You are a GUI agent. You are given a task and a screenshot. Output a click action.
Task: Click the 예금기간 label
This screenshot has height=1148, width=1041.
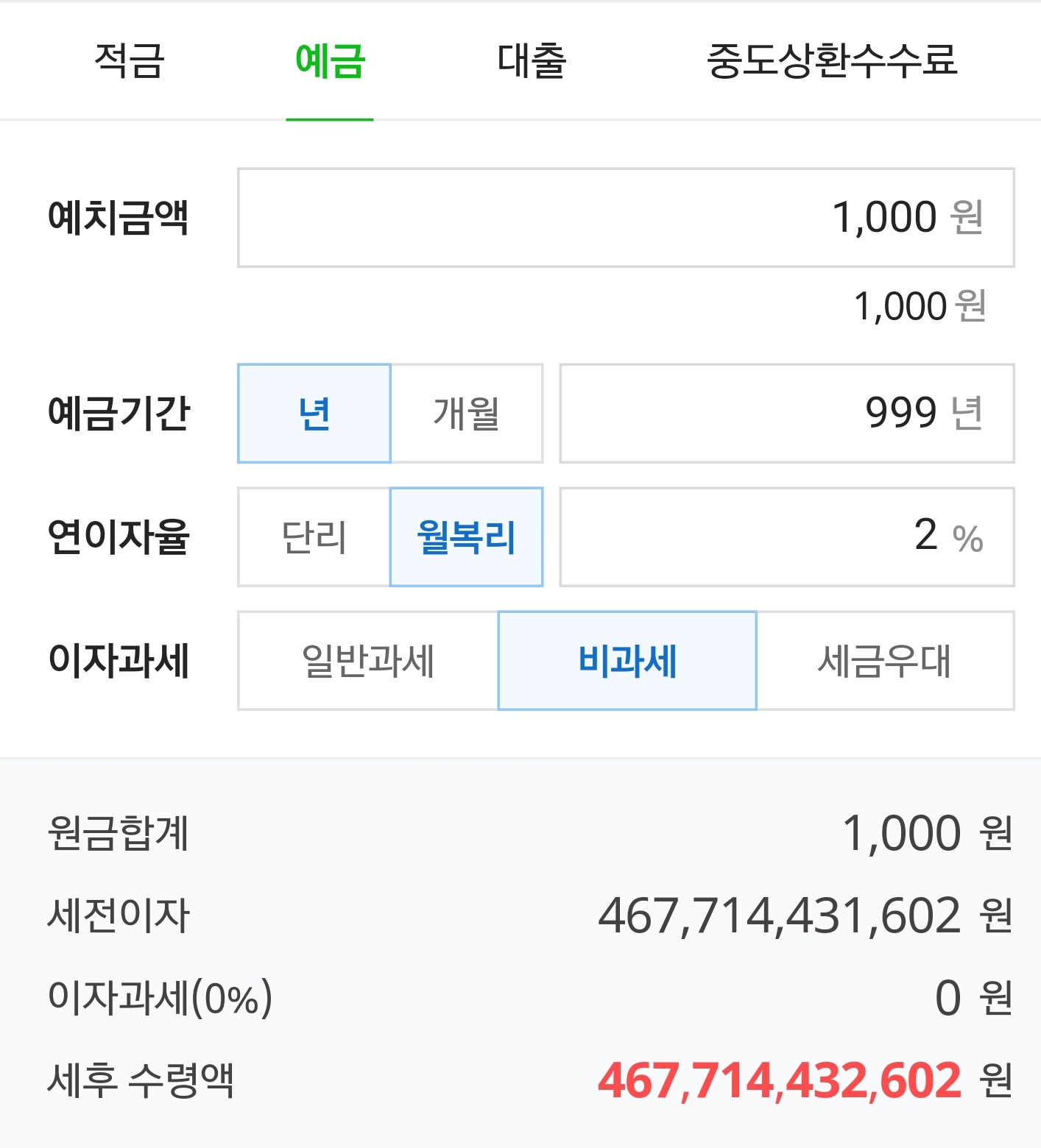pos(119,413)
